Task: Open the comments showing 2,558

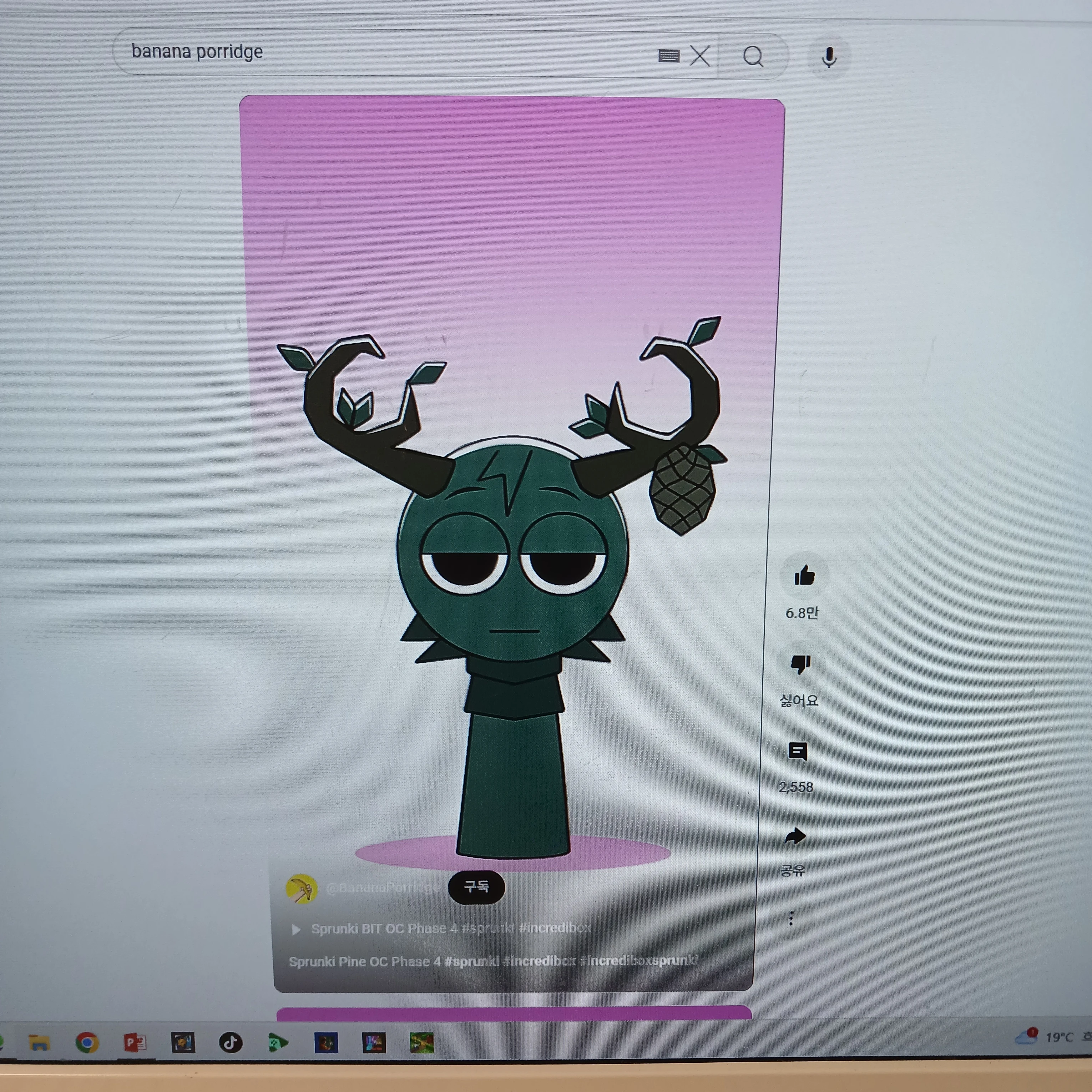Action: click(798, 752)
